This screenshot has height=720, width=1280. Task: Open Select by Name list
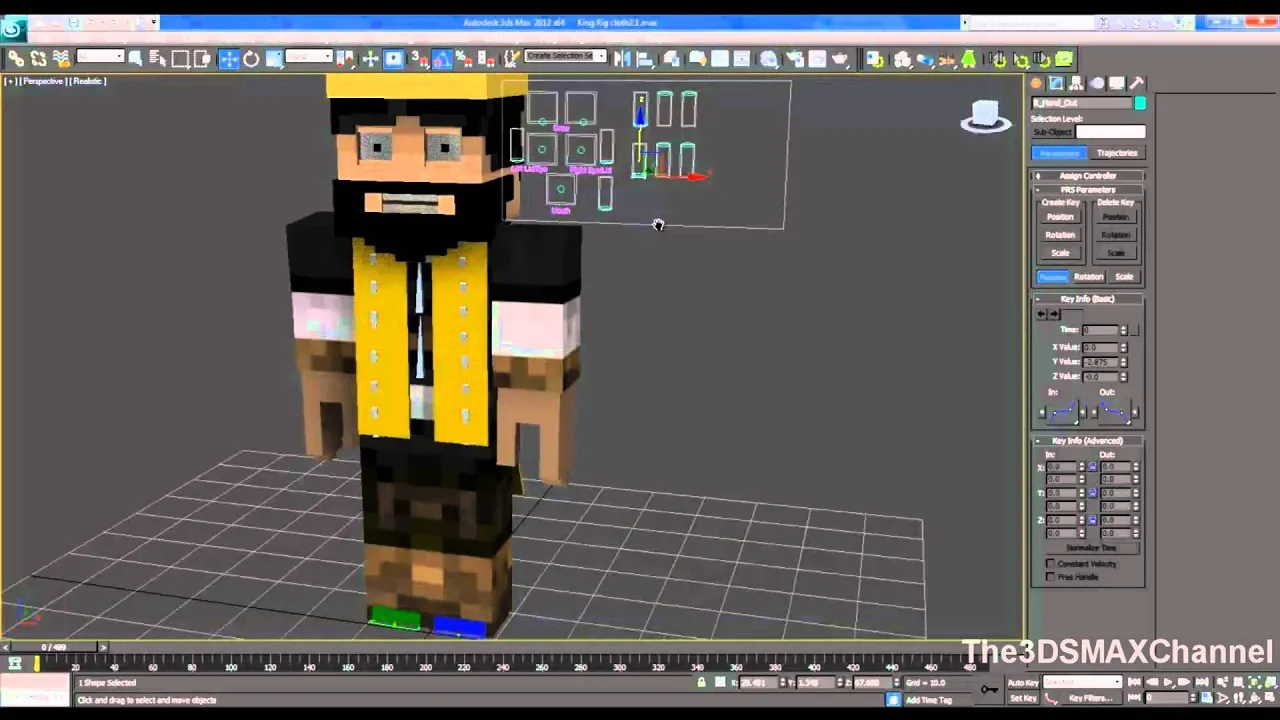pos(157,59)
